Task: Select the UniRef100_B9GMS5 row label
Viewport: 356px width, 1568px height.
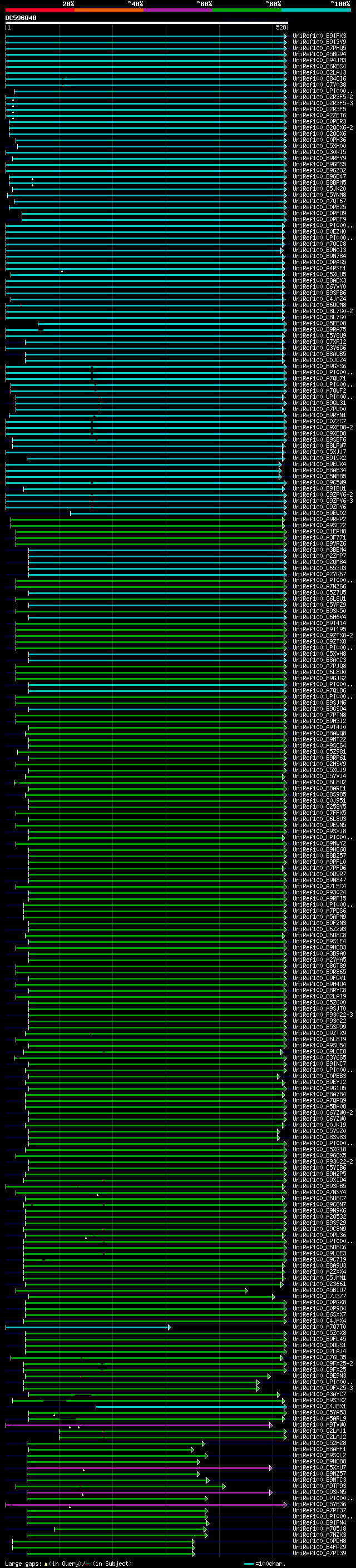Action: (319, 164)
